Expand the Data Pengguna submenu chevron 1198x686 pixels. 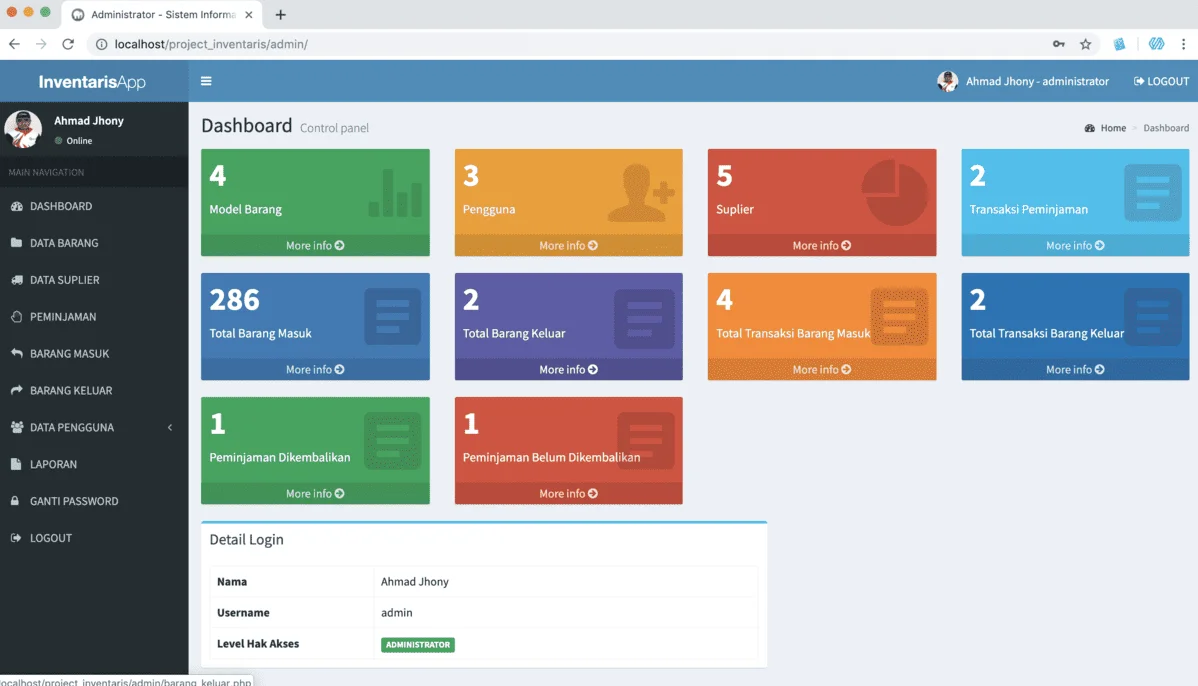(x=170, y=428)
